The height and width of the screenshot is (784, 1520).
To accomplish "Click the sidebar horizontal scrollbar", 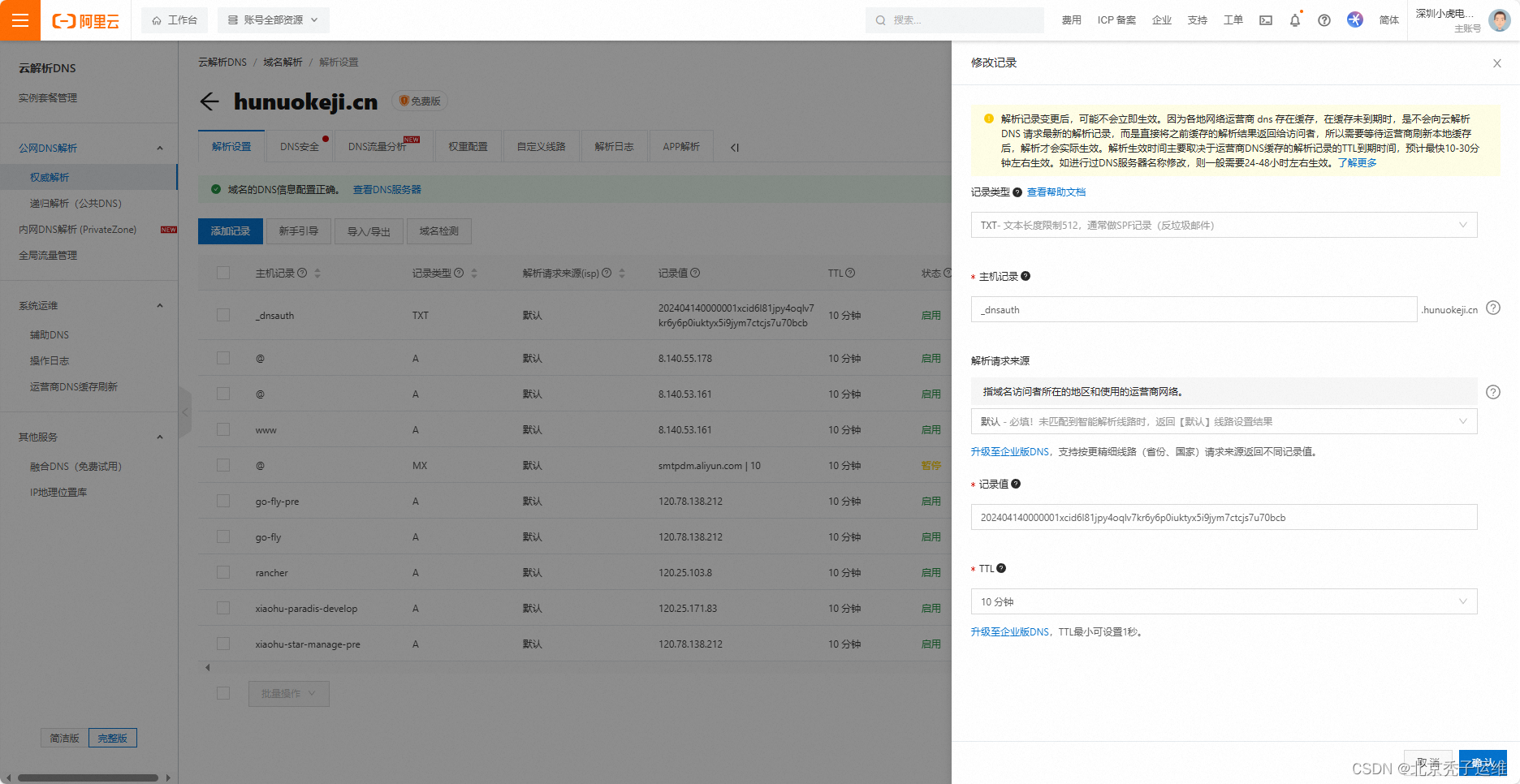I will click(x=88, y=778).
